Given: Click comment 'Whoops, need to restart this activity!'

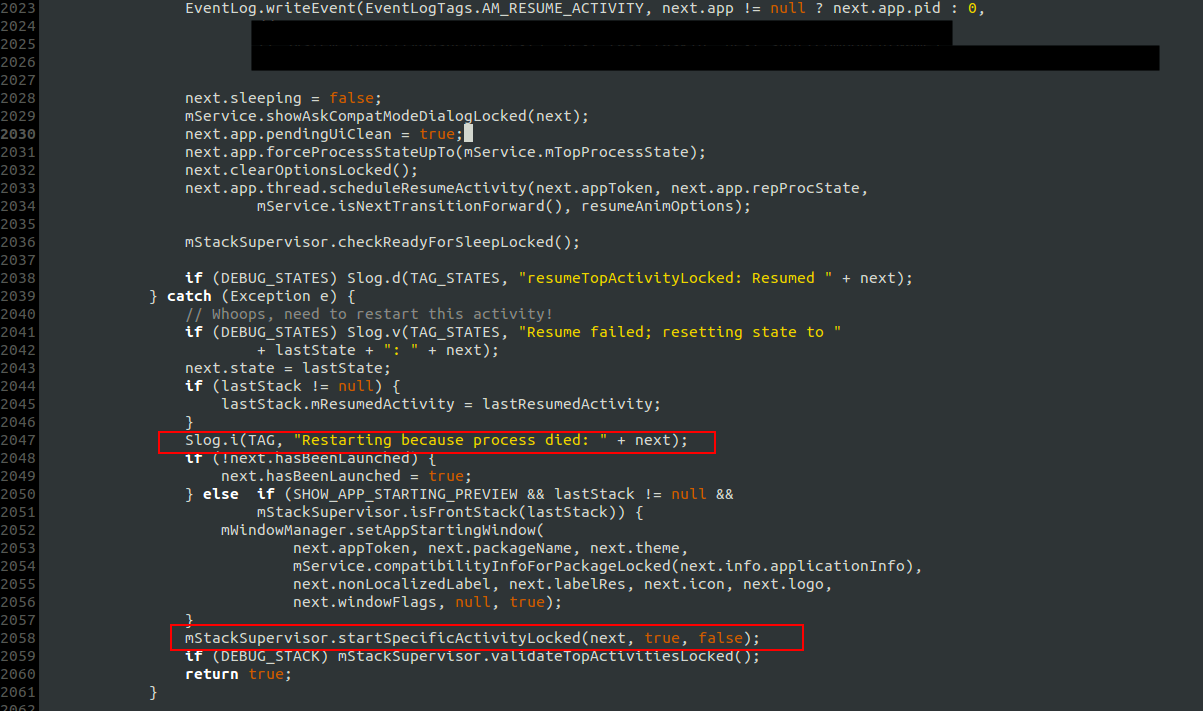Looking at the screenshot, I should 369,314.
